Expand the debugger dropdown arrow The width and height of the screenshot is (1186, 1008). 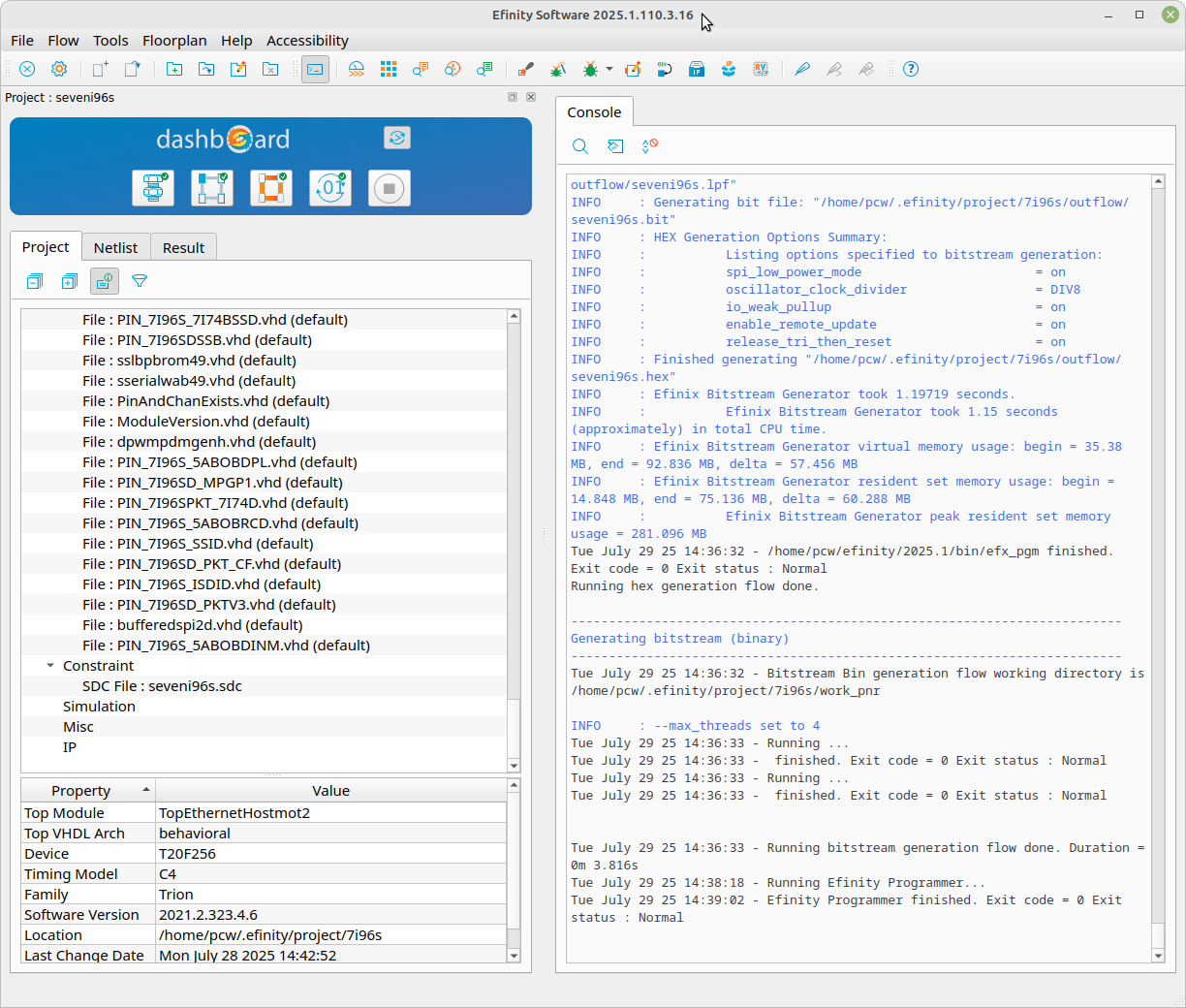click(609, 69)
